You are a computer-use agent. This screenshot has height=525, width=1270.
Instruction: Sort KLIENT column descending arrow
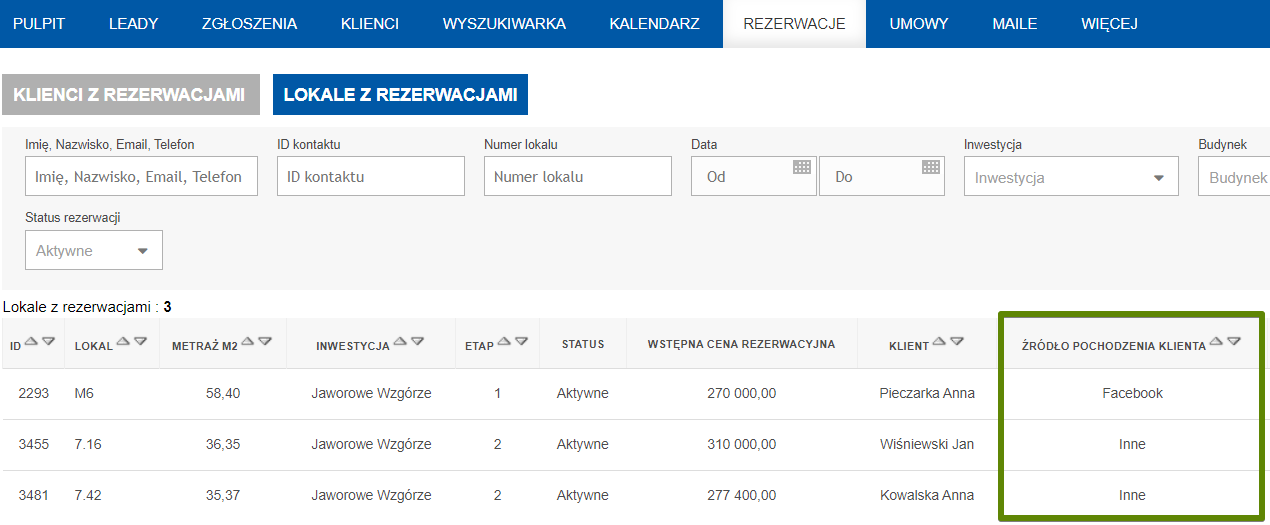[957, 342]
